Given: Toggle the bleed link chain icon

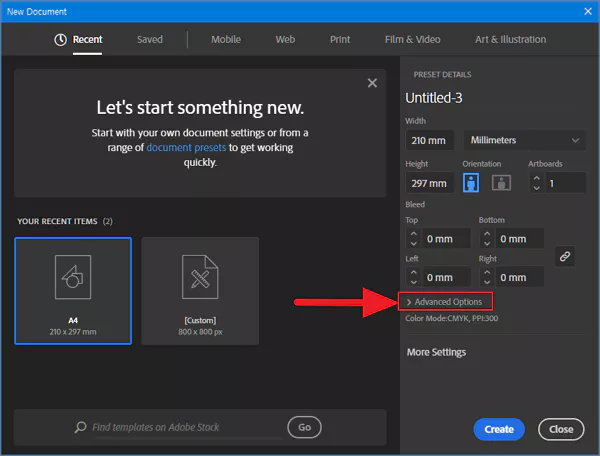Looking at the screenshot, I should click(x=565, y=256).
